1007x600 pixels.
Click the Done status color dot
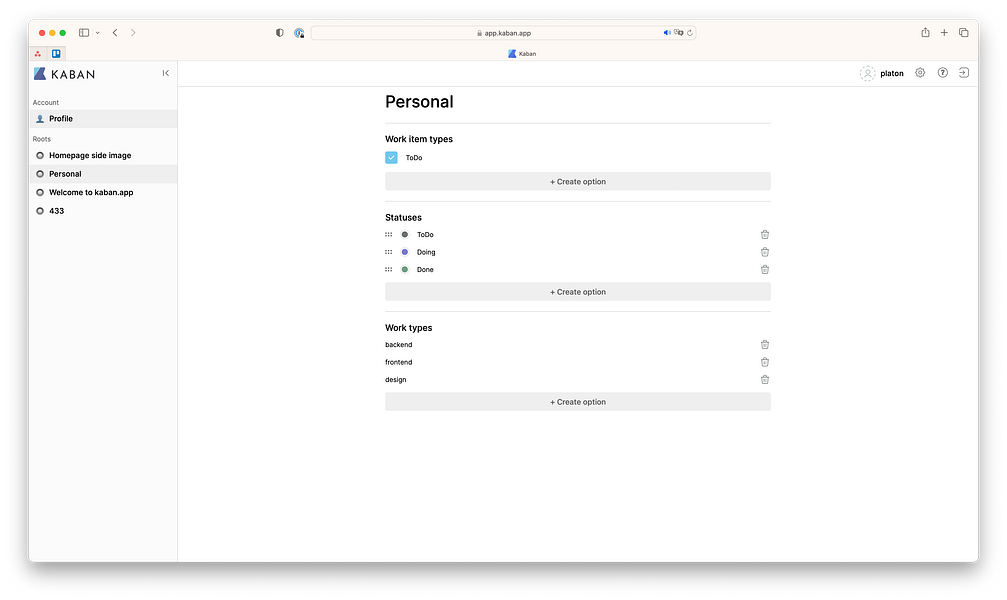pos(405,269)
